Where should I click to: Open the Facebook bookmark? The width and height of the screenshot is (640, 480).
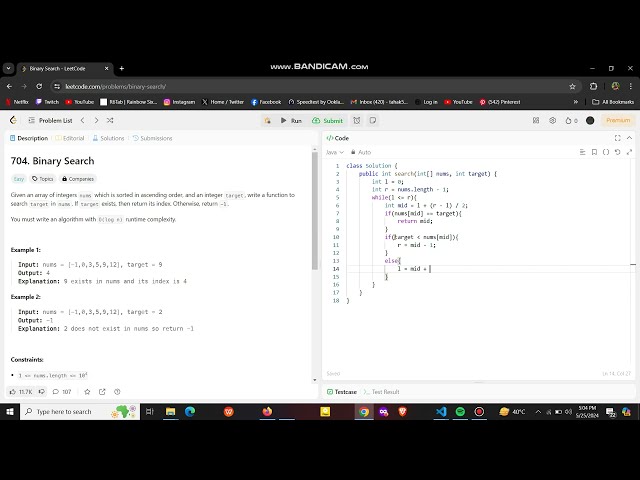pos(266,102)
